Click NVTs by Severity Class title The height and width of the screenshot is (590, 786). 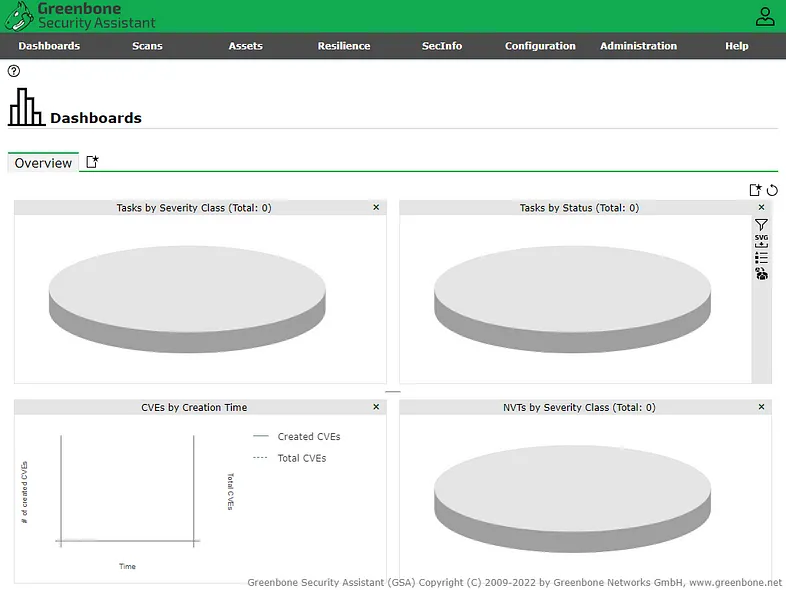[579, 408]
